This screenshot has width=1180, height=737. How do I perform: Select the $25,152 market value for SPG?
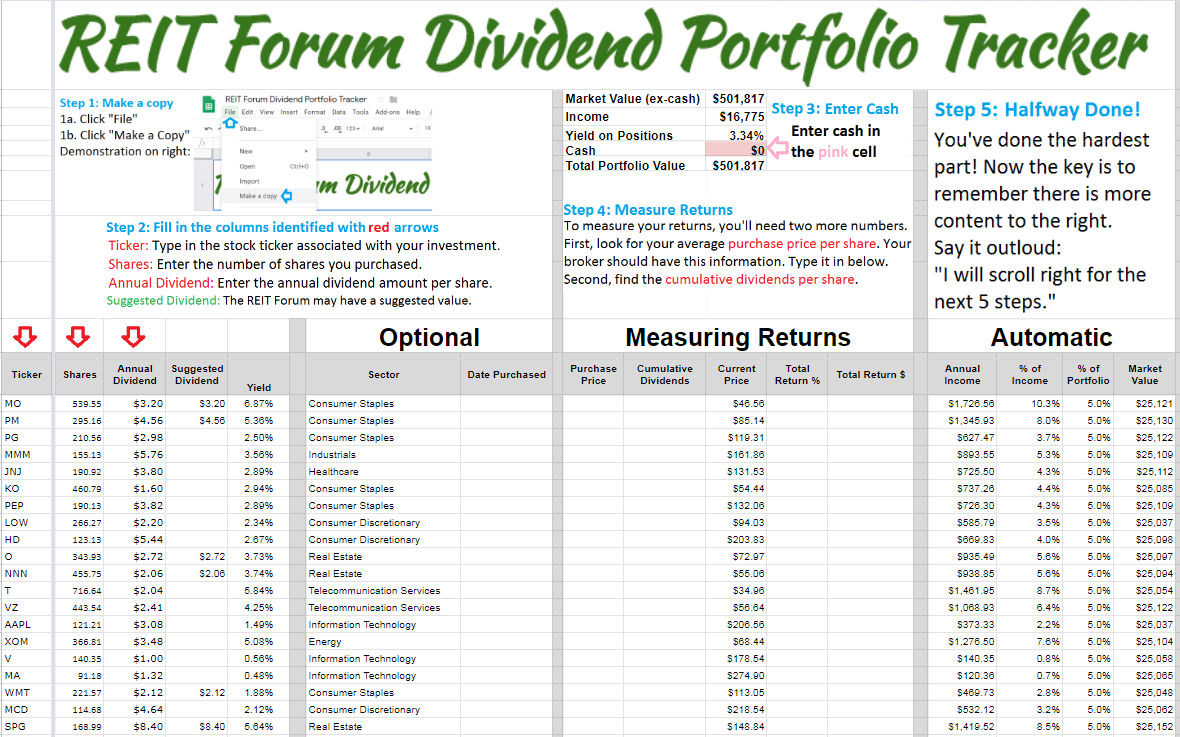tap(1145, 726)
